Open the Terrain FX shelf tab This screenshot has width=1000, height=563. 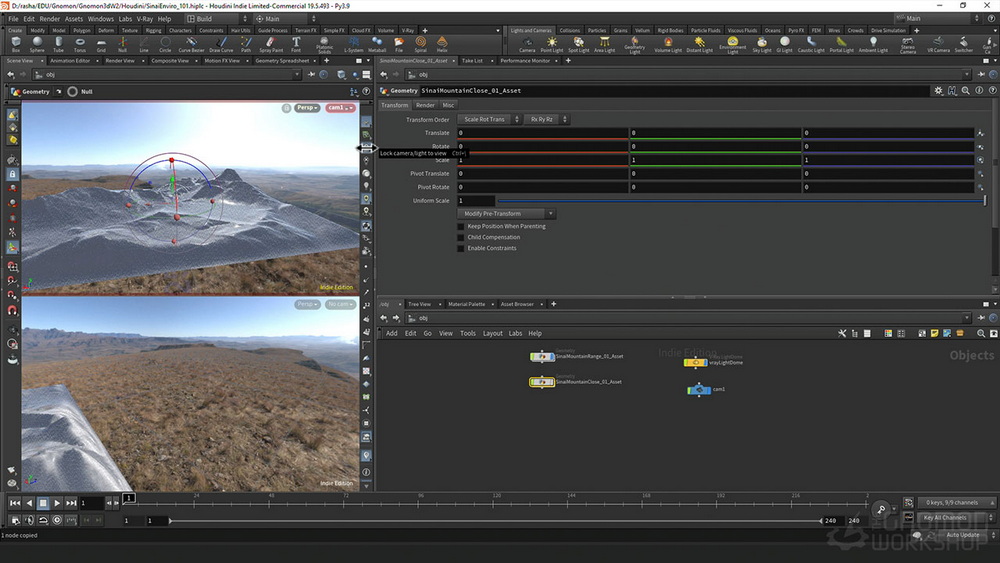305,30
